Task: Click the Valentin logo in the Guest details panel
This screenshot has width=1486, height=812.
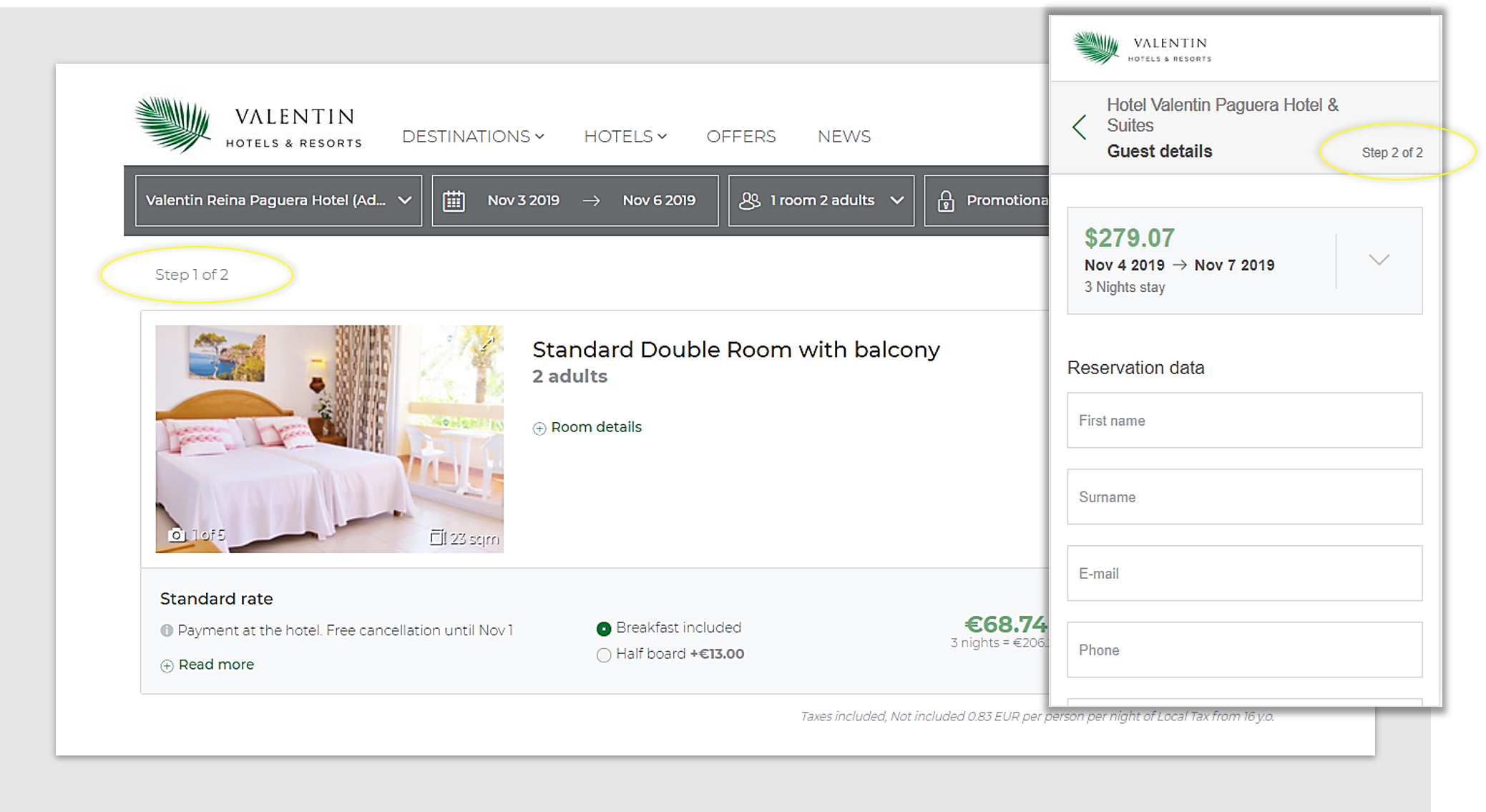Action: point(1142,48)
